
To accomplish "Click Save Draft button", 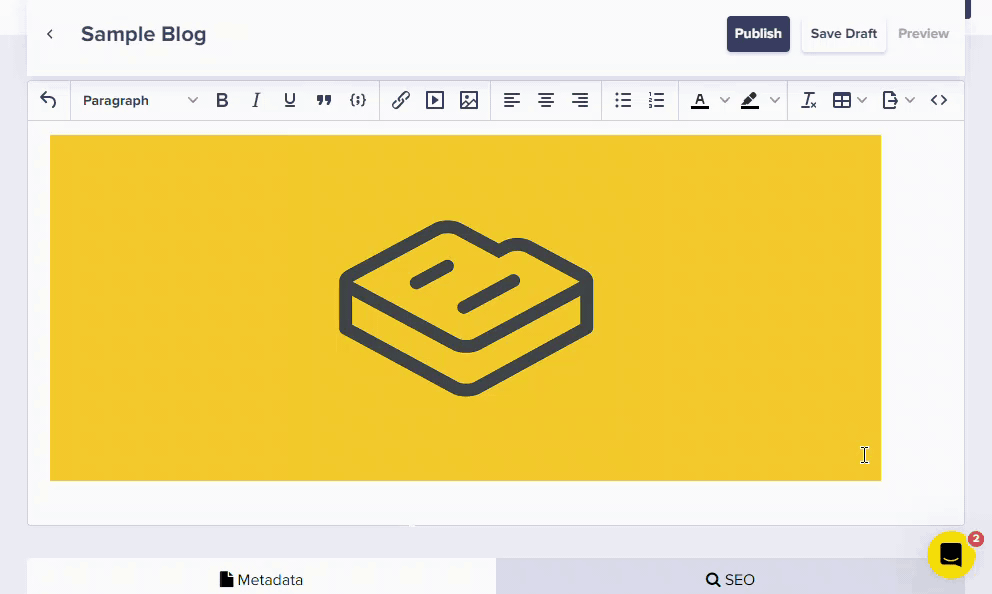I will click(843, 34).
